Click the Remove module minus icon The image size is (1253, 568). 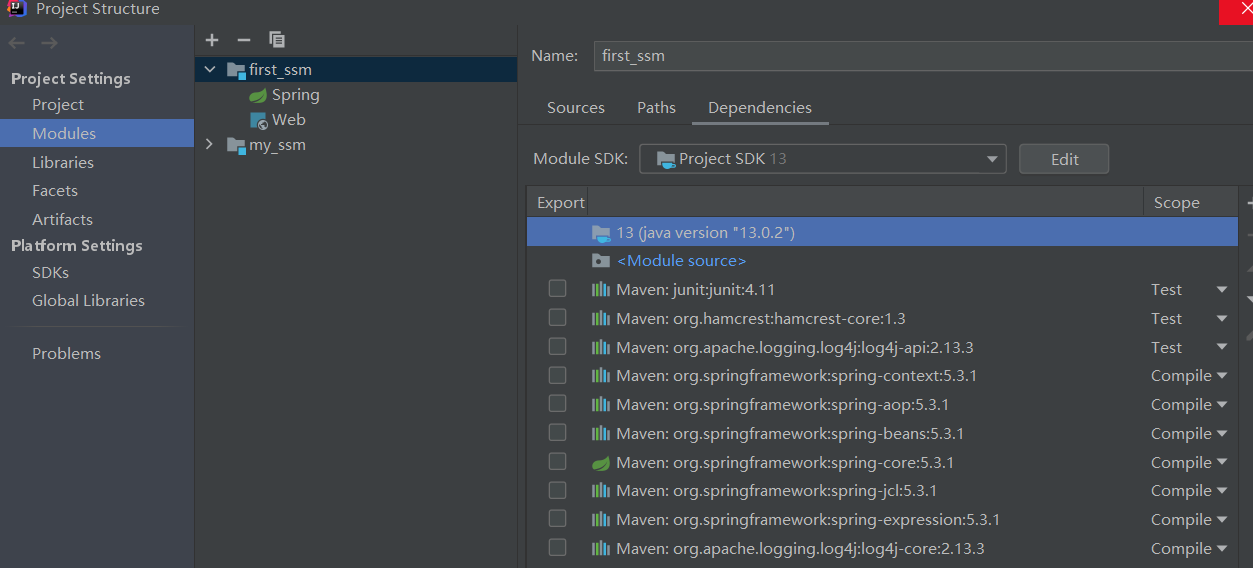pos(243,40)
